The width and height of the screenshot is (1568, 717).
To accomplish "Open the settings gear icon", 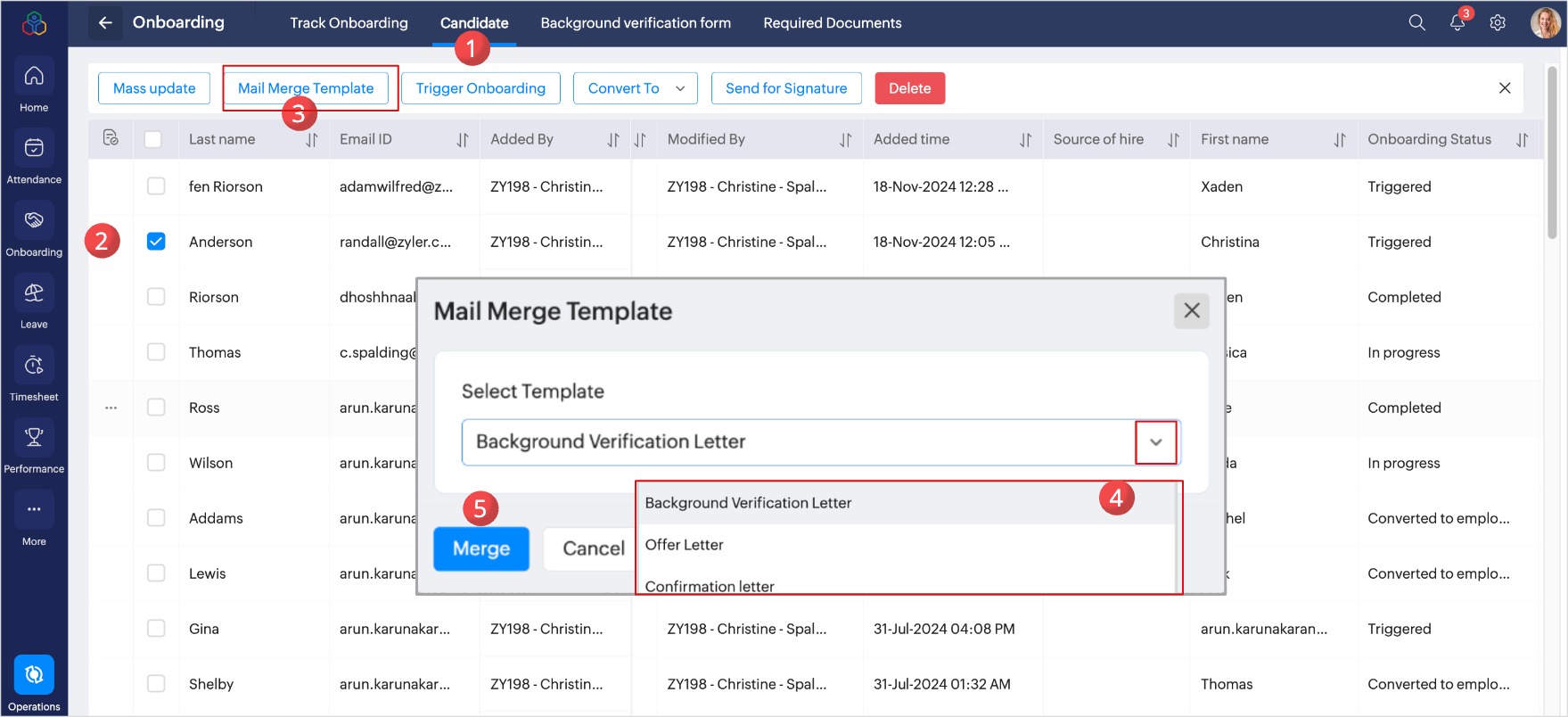I will [1498, 23].
